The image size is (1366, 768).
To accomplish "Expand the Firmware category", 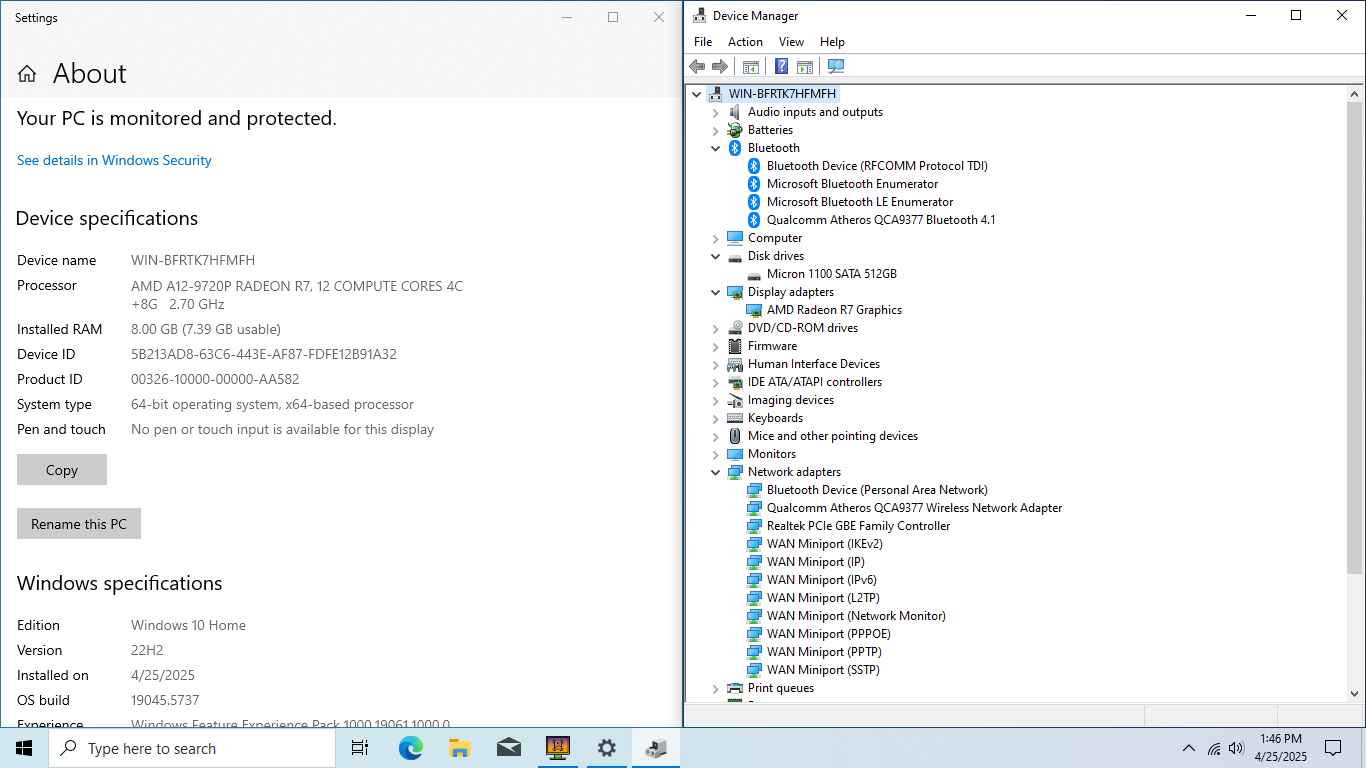I will click(x=715, y=346).
